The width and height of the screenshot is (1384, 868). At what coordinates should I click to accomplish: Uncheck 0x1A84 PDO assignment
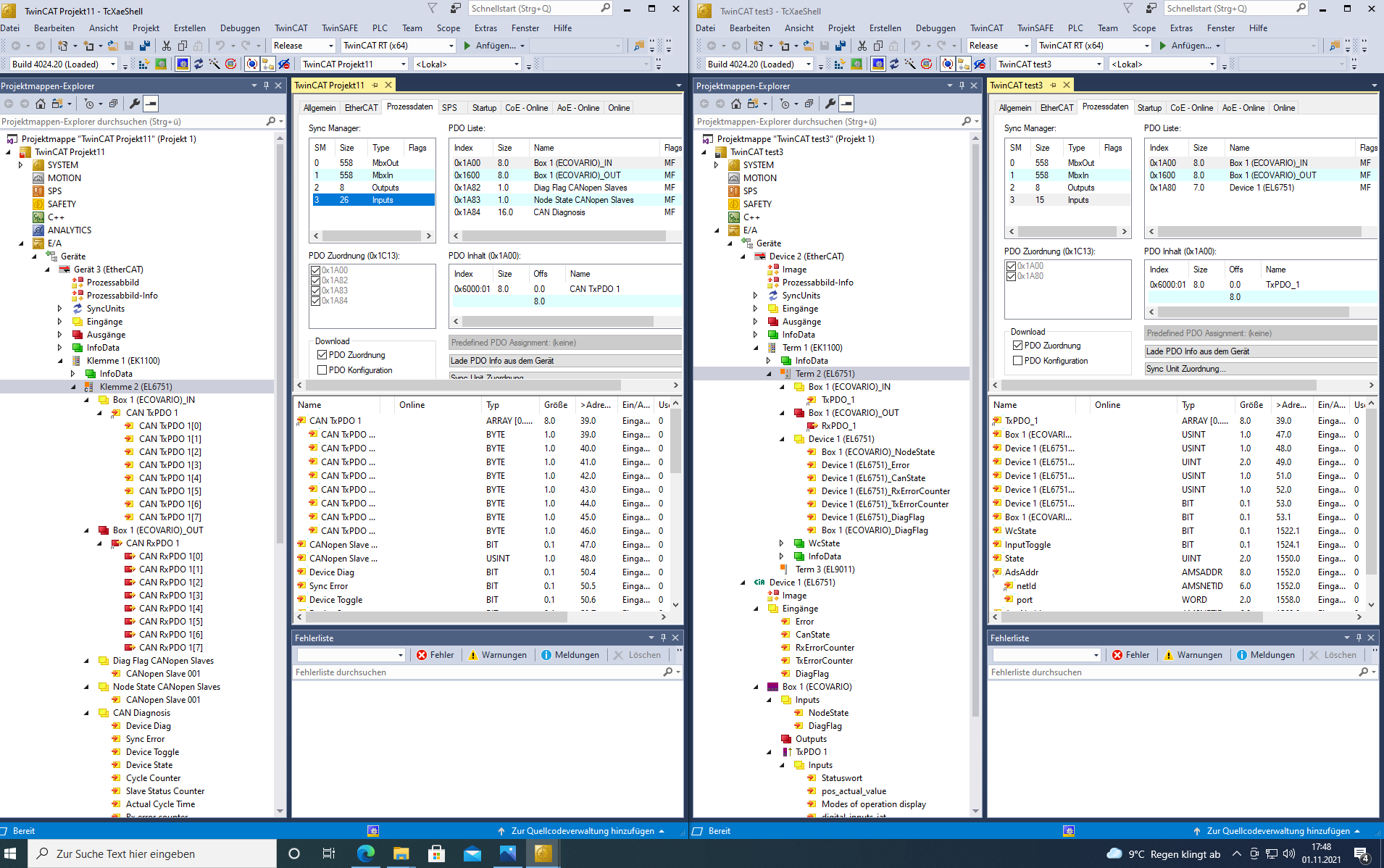click(x=315, y=301)
